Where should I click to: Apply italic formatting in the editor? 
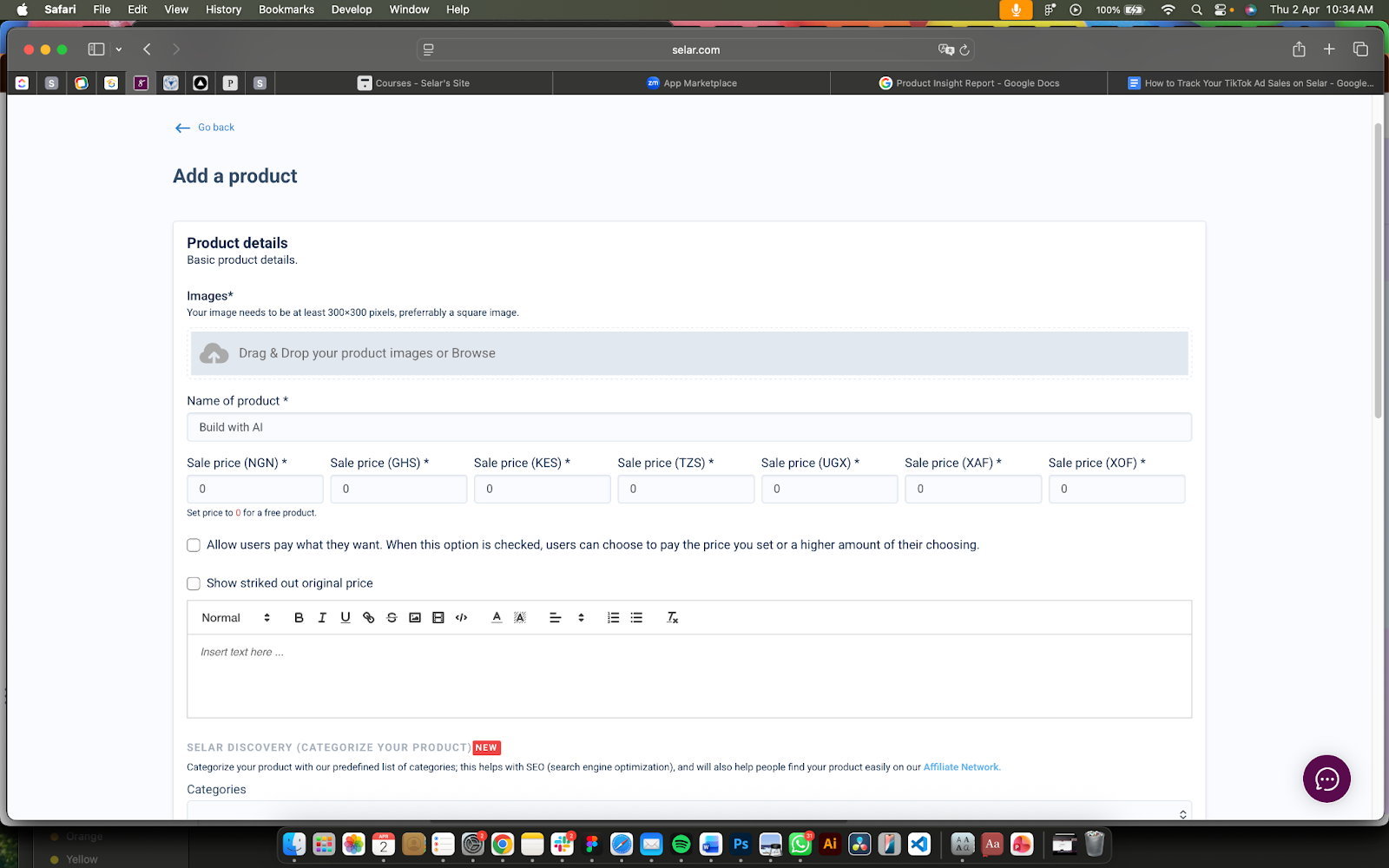pos(322,618)
